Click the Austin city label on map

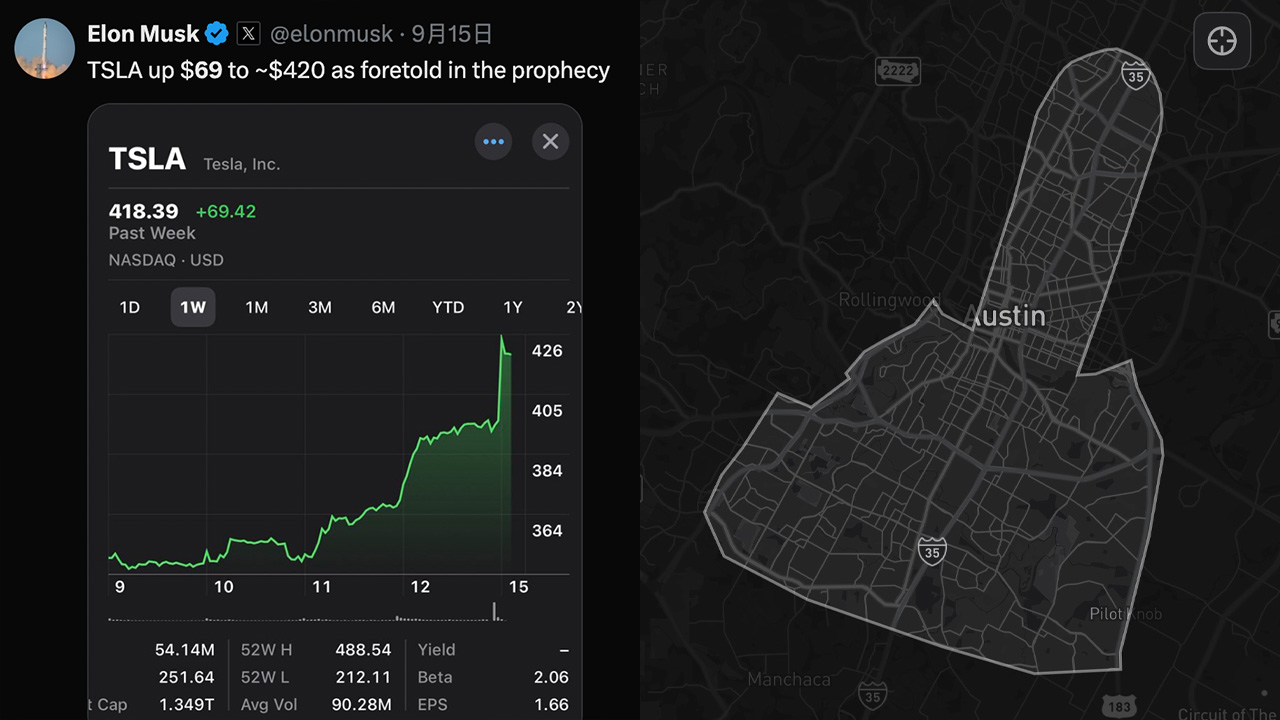[x=1007, y=316]
